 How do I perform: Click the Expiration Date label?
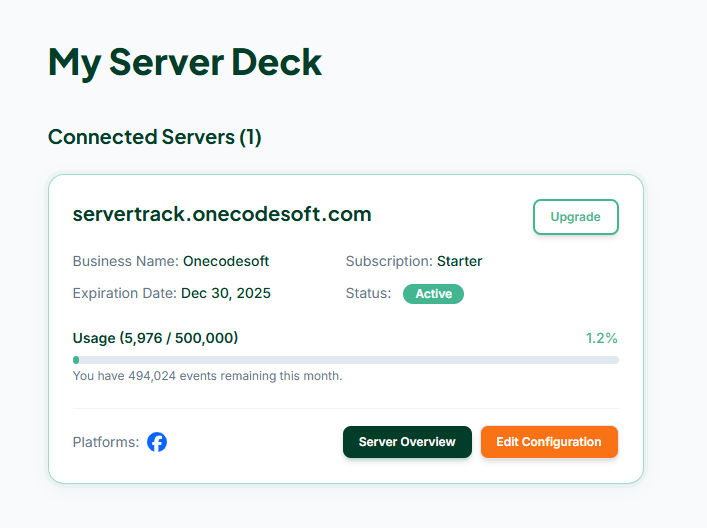point(124,293)
